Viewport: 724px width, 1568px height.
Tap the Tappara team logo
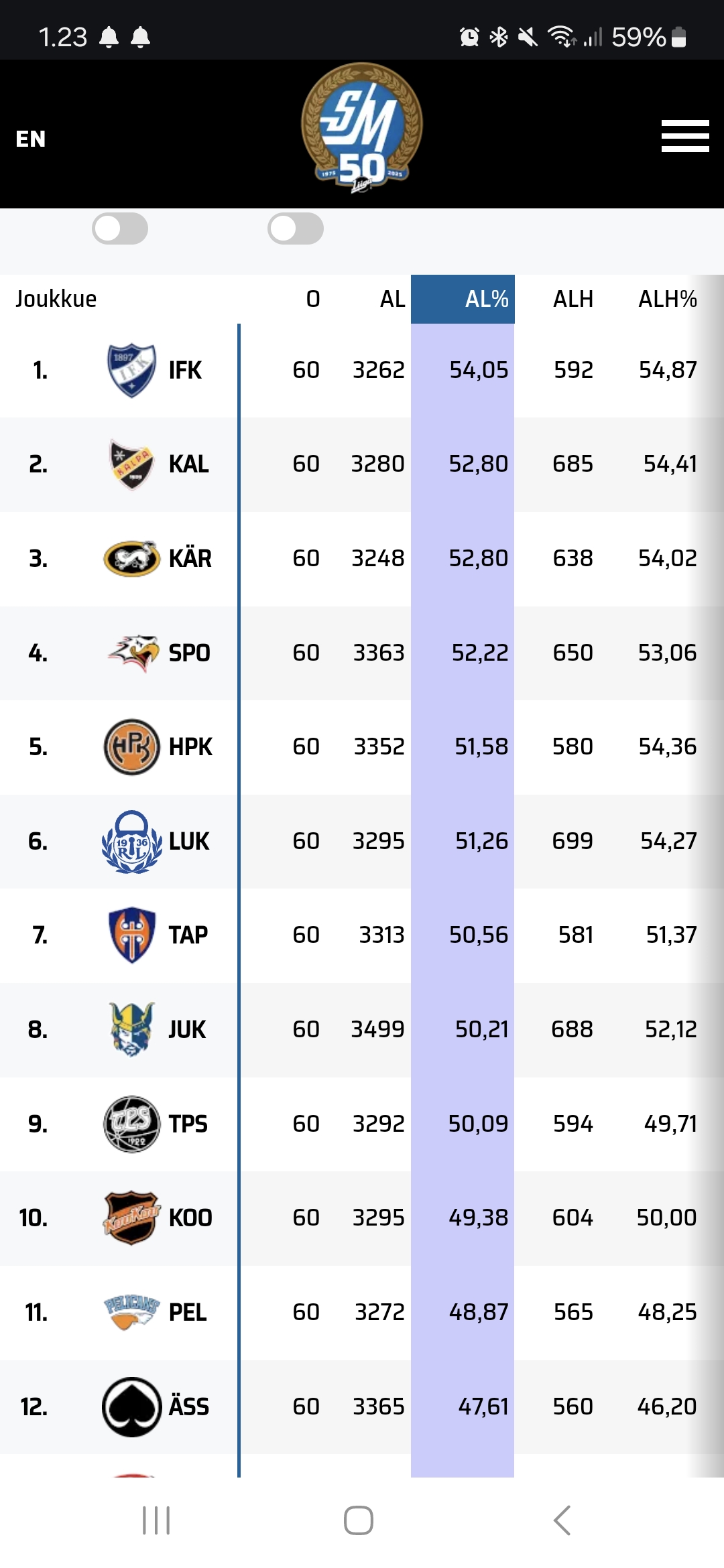(132, 935)
